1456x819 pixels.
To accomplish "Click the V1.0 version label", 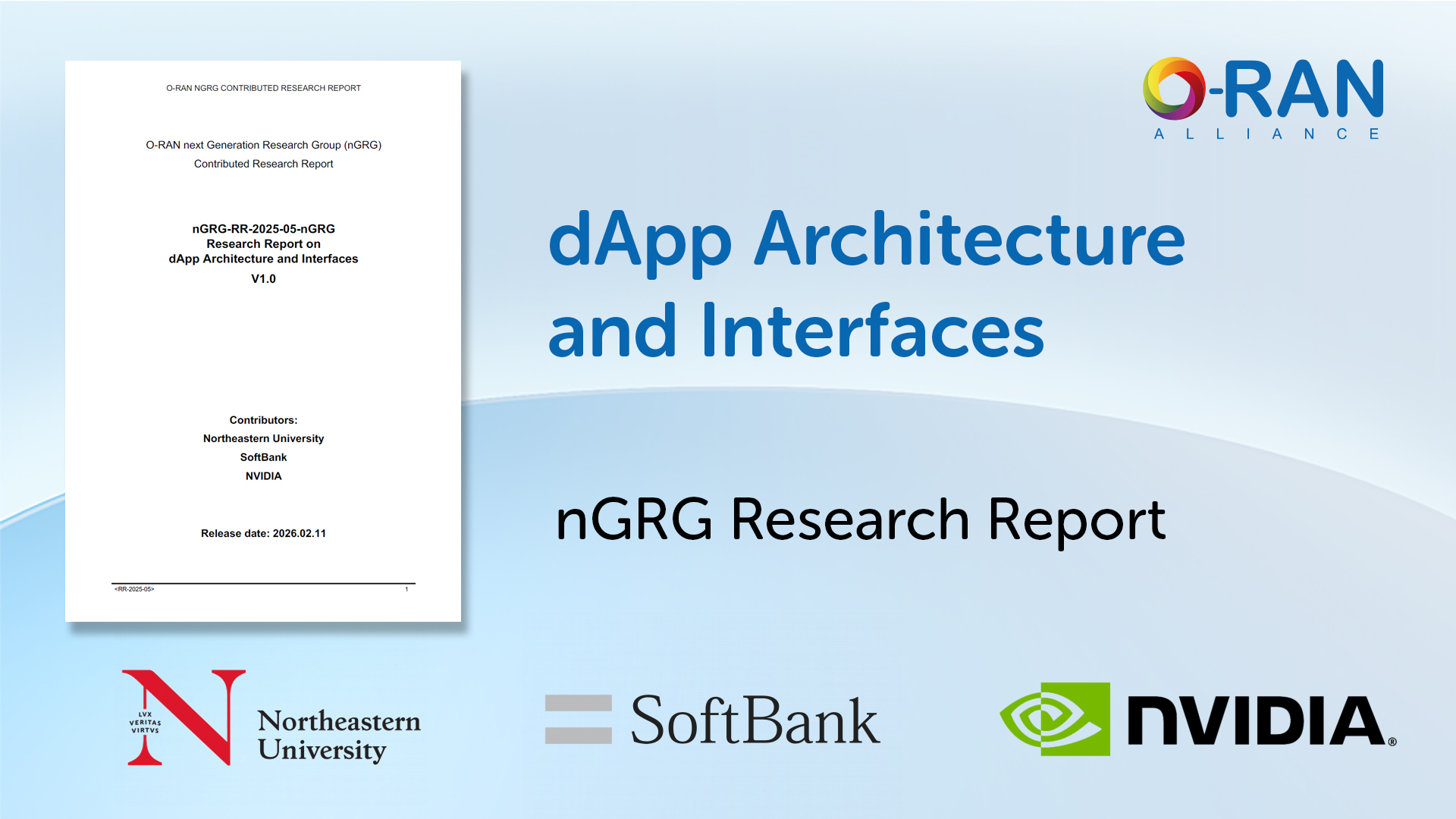I will [x=263, y=279].
